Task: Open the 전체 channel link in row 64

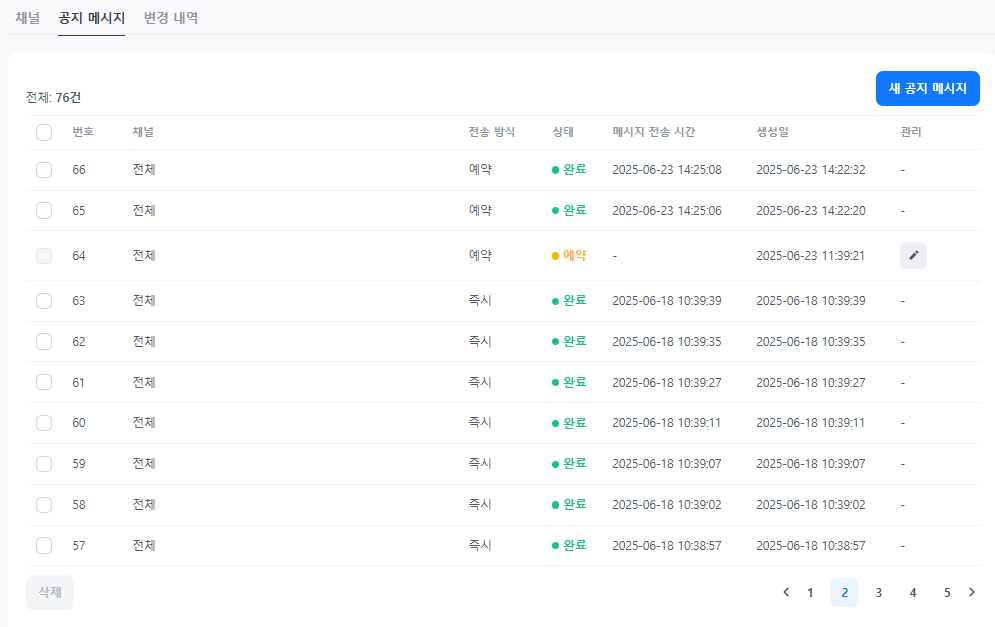Action: [x=144, y=256]
